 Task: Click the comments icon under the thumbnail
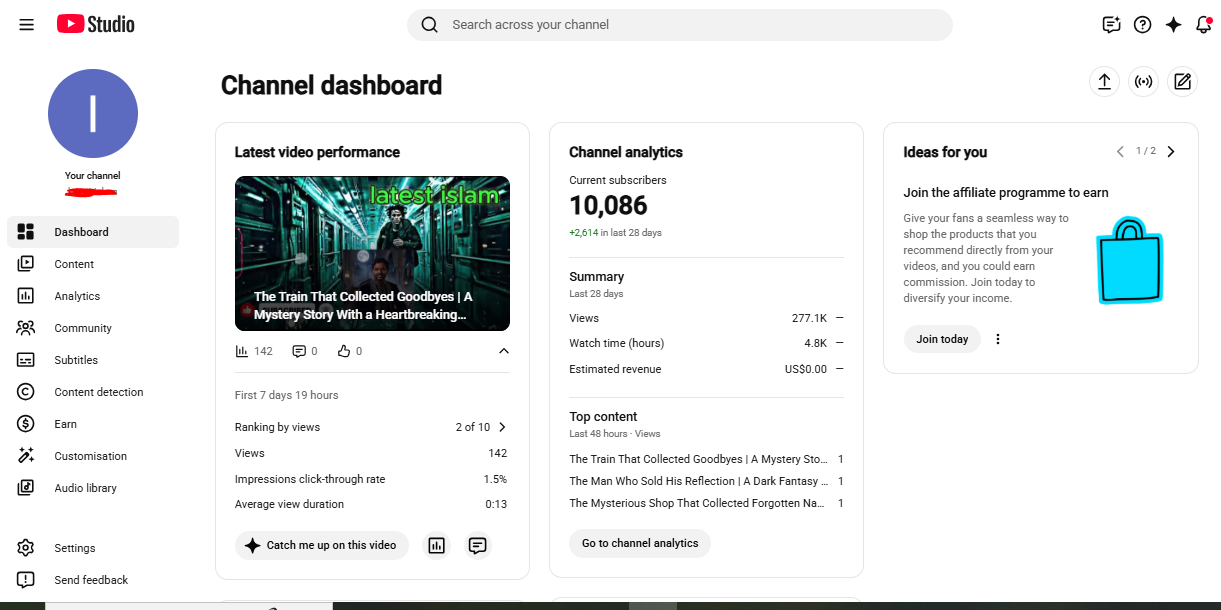click(298, 351)
